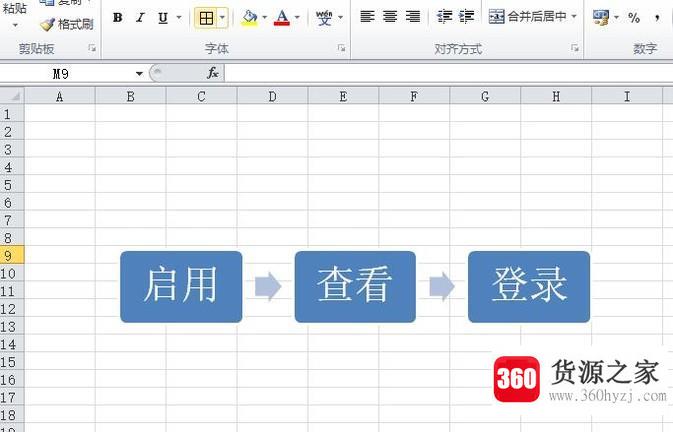
Task: Apply underline formatting
Action: pos(163,18)
